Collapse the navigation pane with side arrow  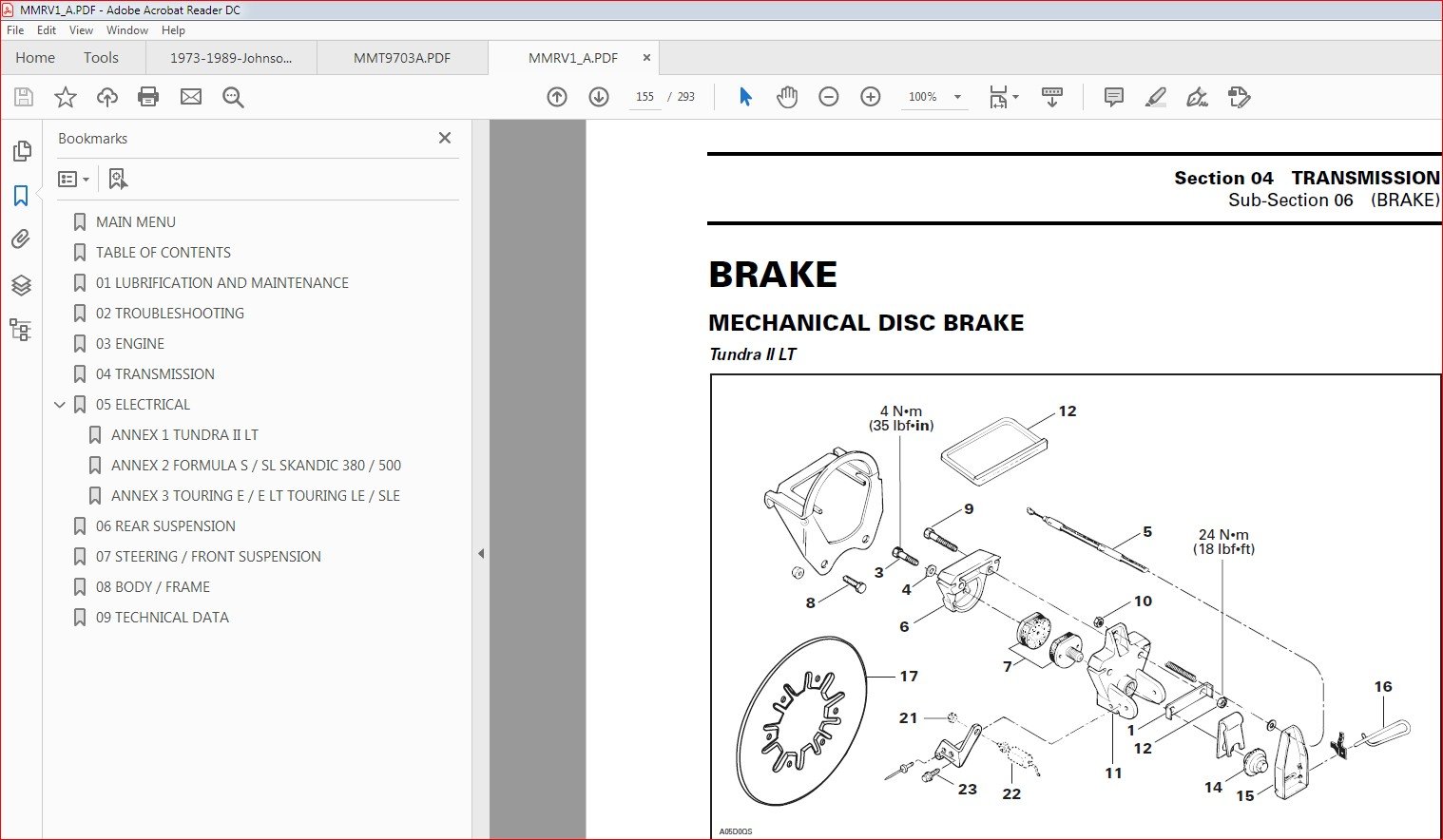[481, 553]
